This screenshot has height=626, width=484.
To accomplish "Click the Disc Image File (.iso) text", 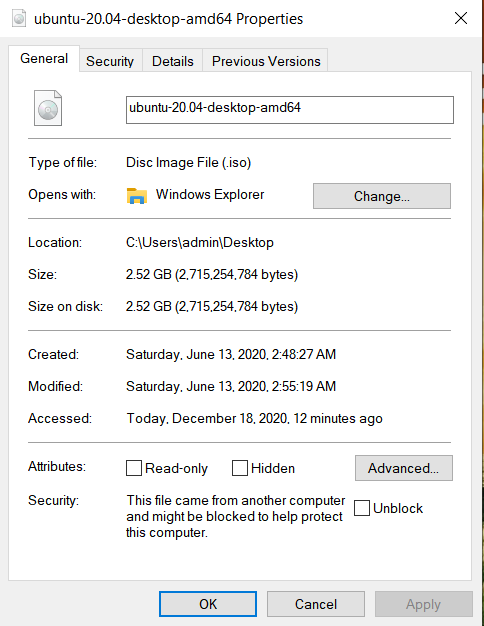I will coord(188,162).
